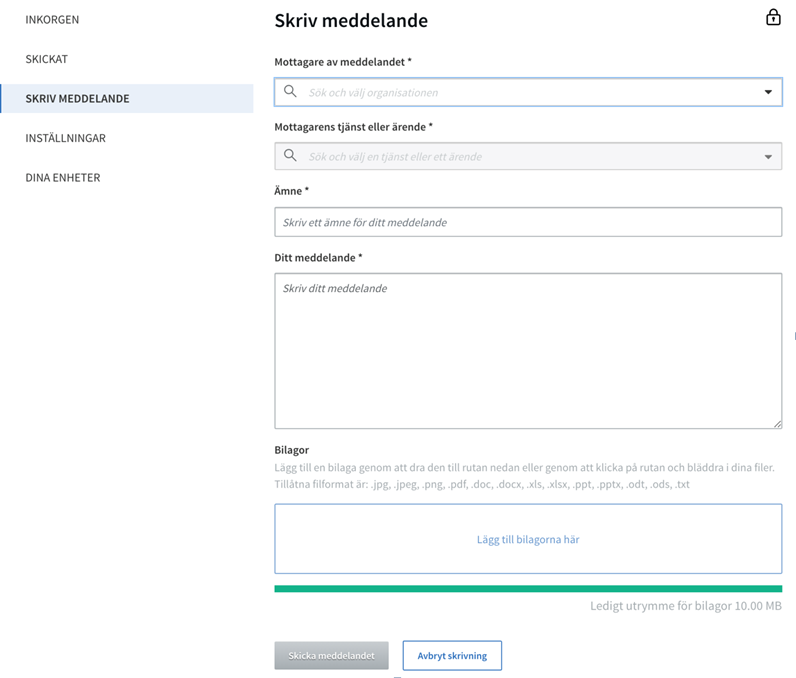Viewport: 796px width, 678px height.
Task: Click the magnifier icon in the organisation search field
Action: (x=290, y=92)
